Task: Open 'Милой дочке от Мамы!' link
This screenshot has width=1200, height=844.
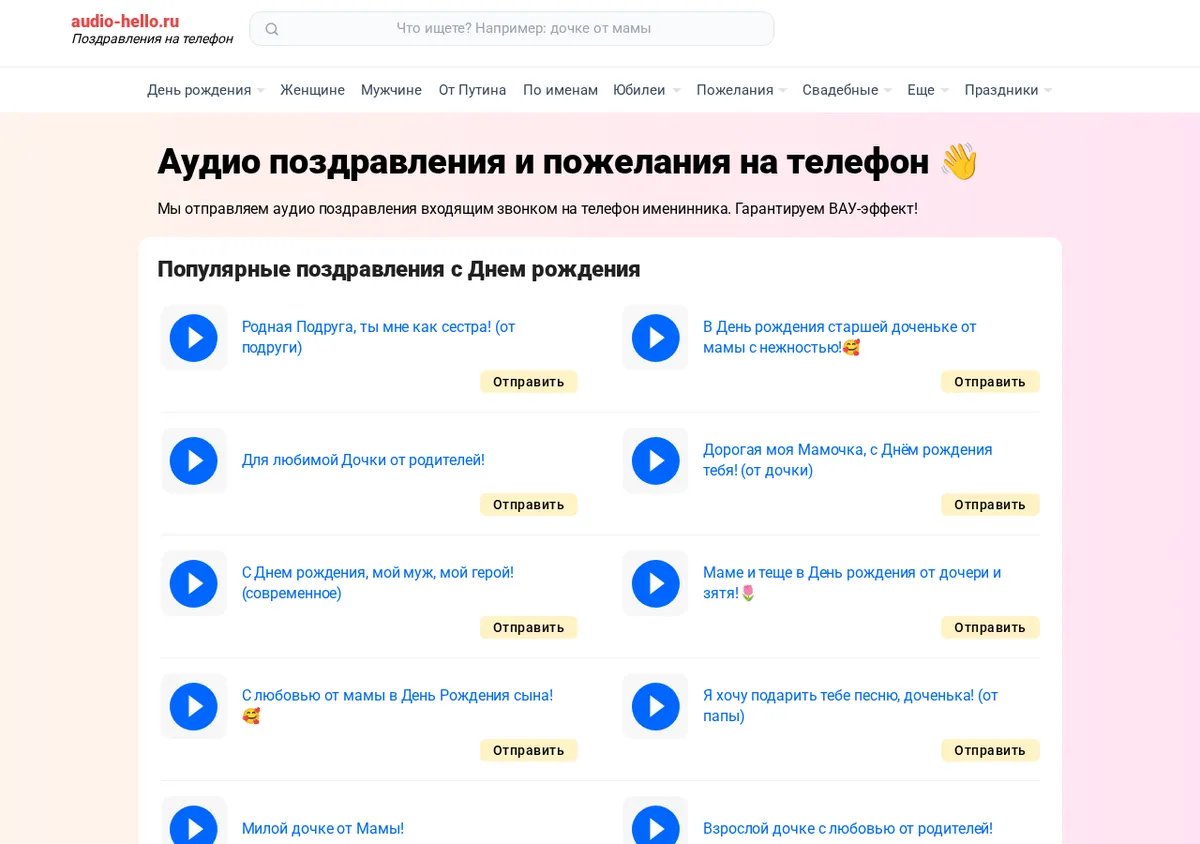Action: [323, 828]
